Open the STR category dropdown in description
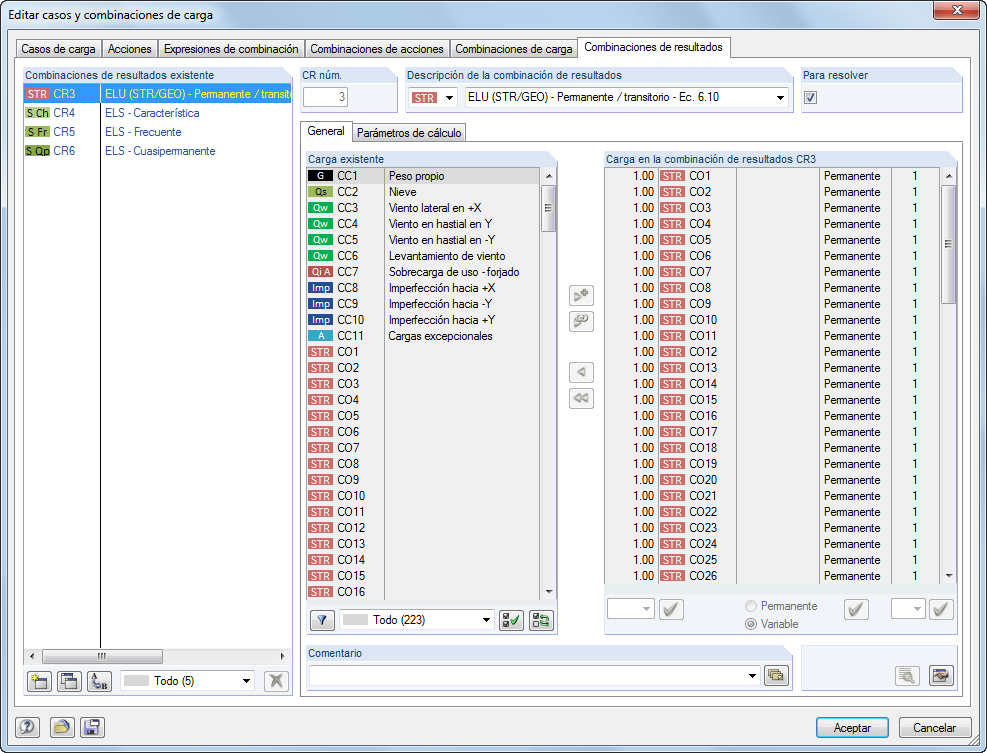 pyautogui.click(x=449, y=98)
